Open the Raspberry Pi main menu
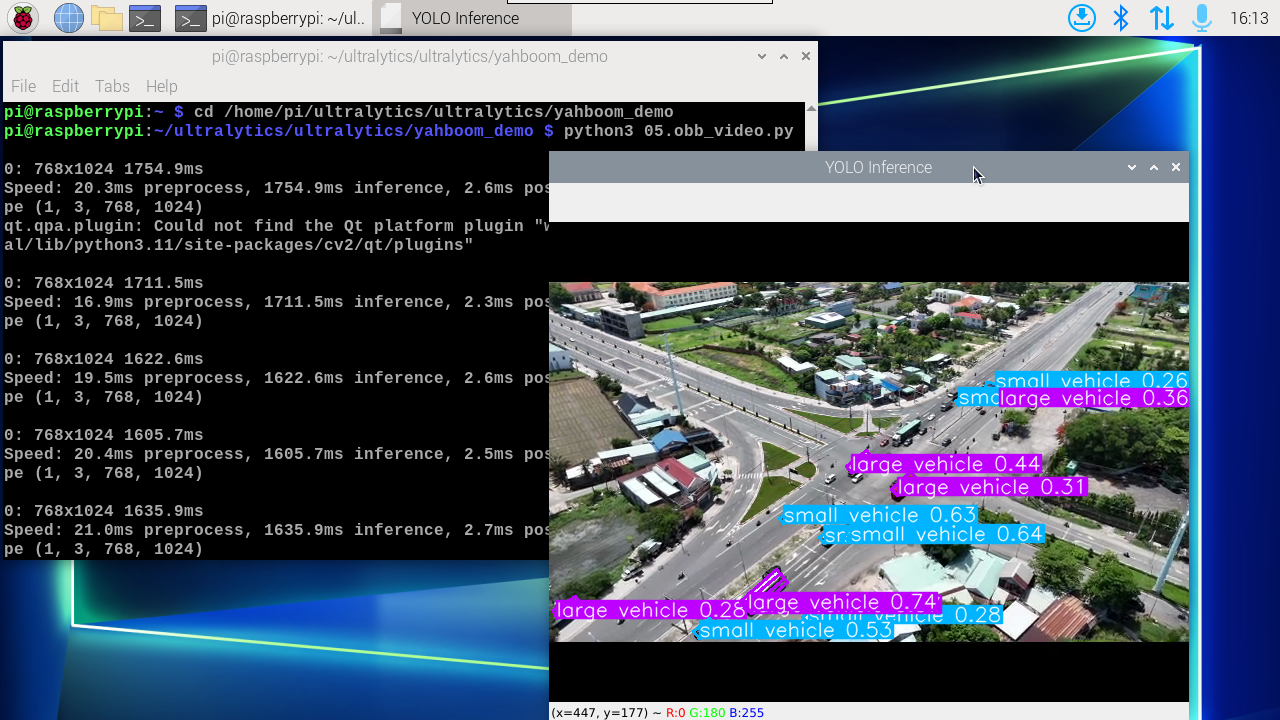Screen dimensions: 1280x720 (x=23, y=18)
